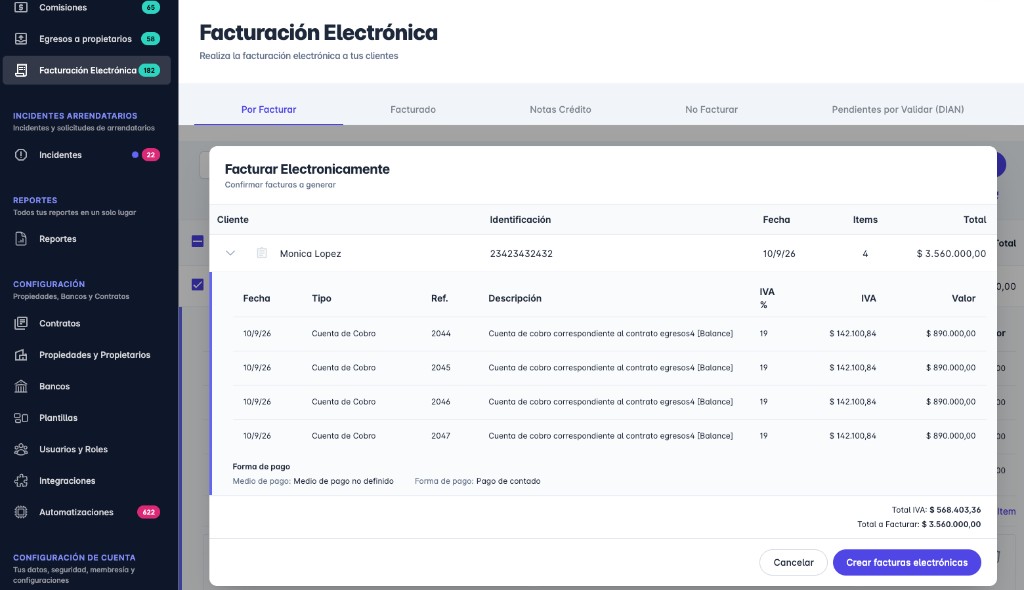Viewport: 1024px width, 590px height.
Task: Click the Plantillas templates icon
Action: point(21,418)
